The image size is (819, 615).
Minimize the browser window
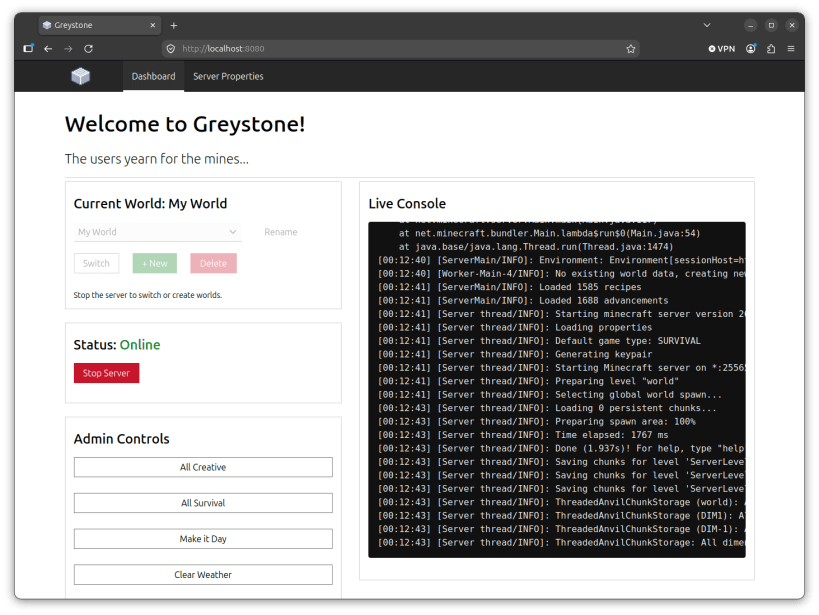(751, 25)
